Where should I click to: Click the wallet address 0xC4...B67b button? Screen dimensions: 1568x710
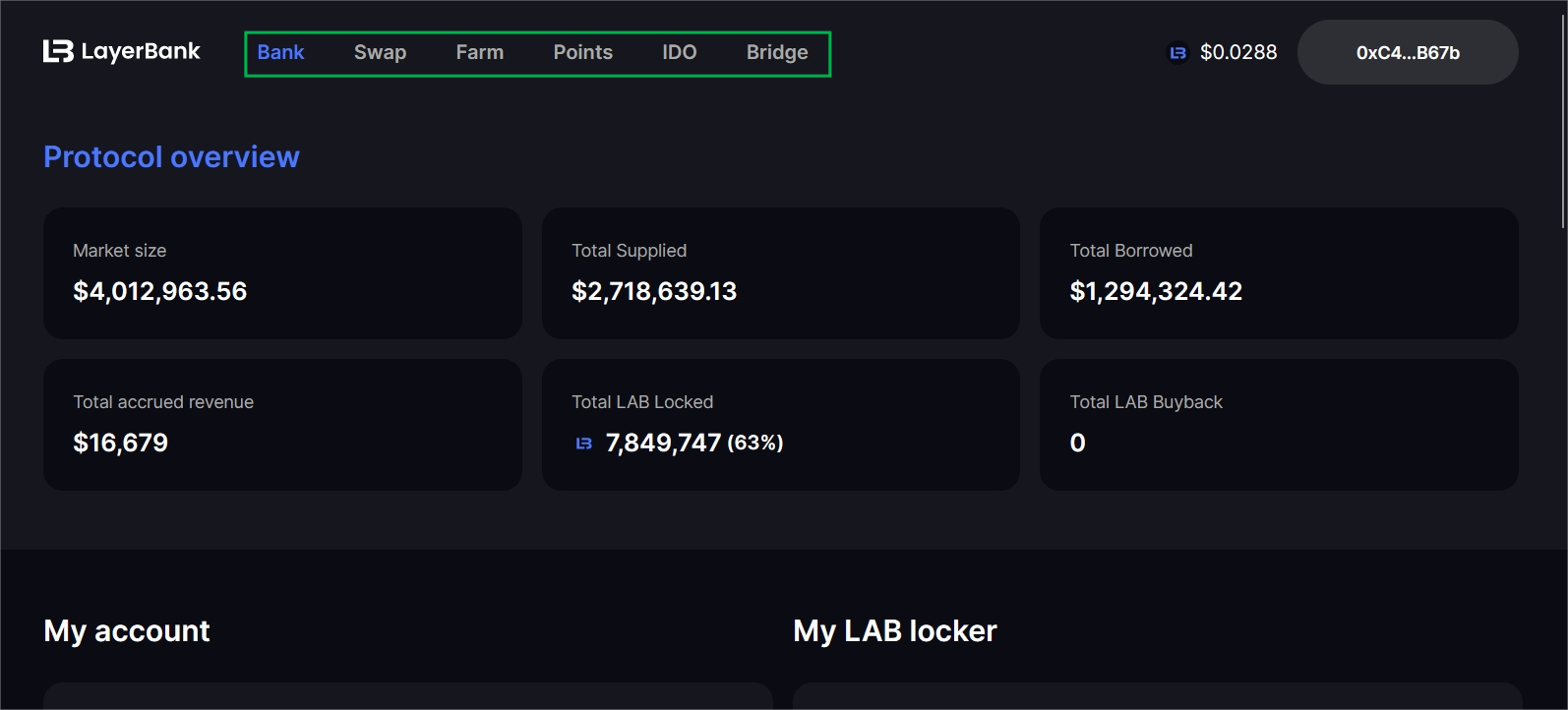tap(1407, 52)
